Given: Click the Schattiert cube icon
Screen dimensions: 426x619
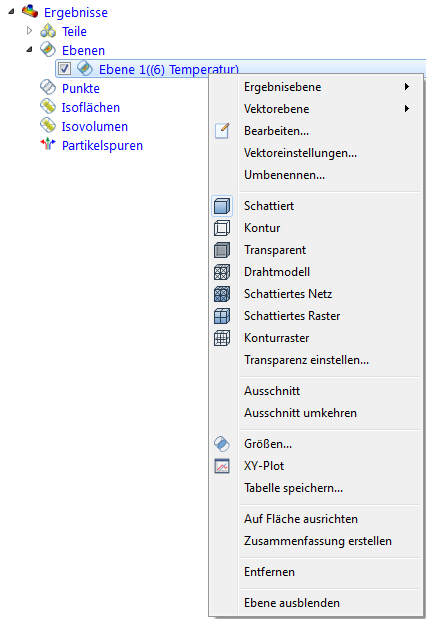Looking at the screenshot, I should [222, 206].
